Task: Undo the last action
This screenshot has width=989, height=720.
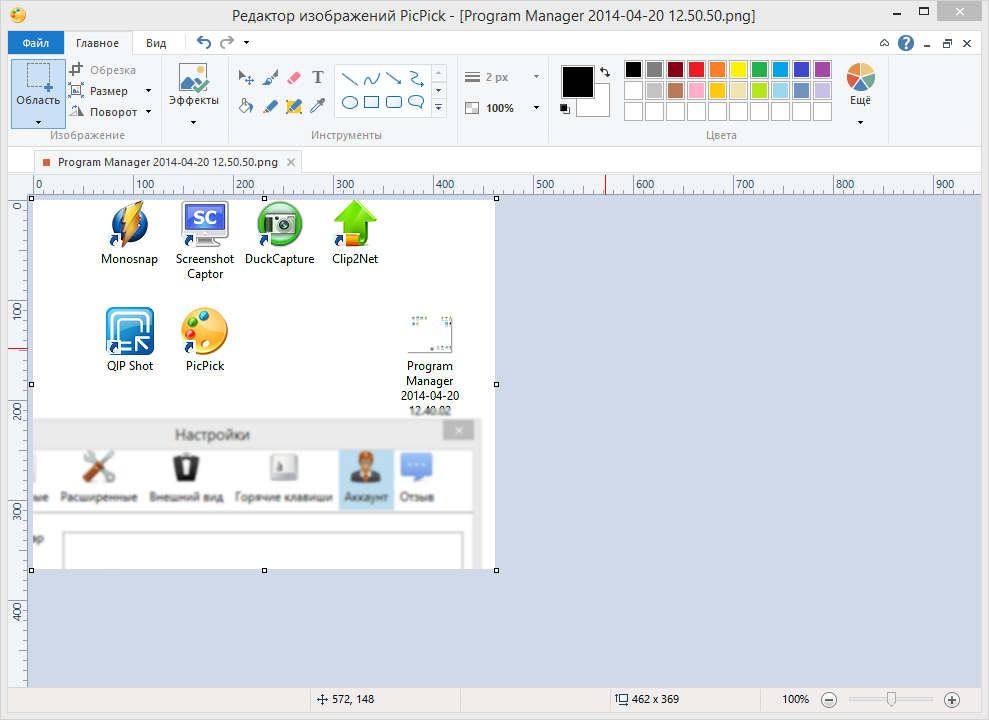Action: 203,42
